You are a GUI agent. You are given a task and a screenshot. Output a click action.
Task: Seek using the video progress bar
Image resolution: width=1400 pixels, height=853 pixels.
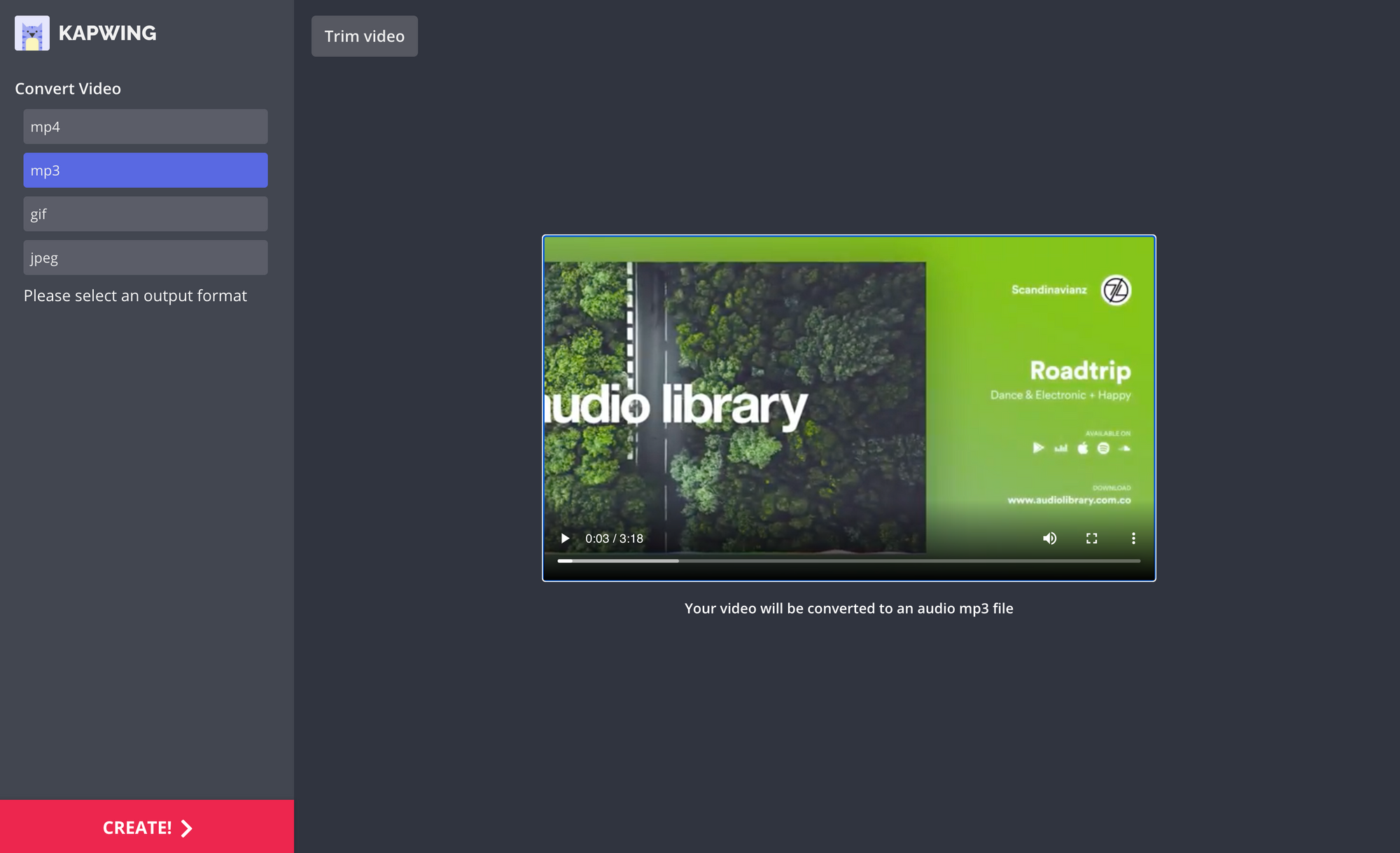(x=848, y=561)
